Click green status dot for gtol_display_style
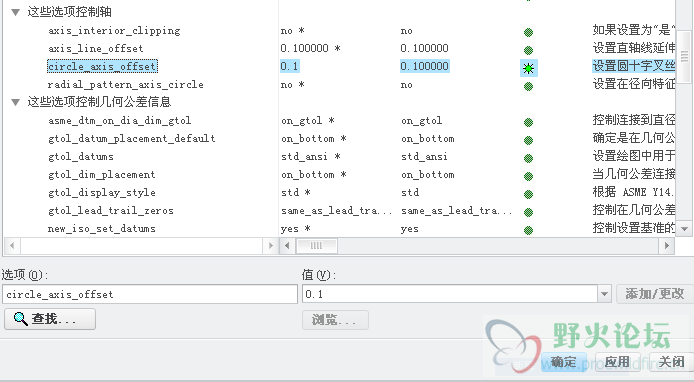The width and height of the screenshot is (694, 382). (x=528, y=194)
